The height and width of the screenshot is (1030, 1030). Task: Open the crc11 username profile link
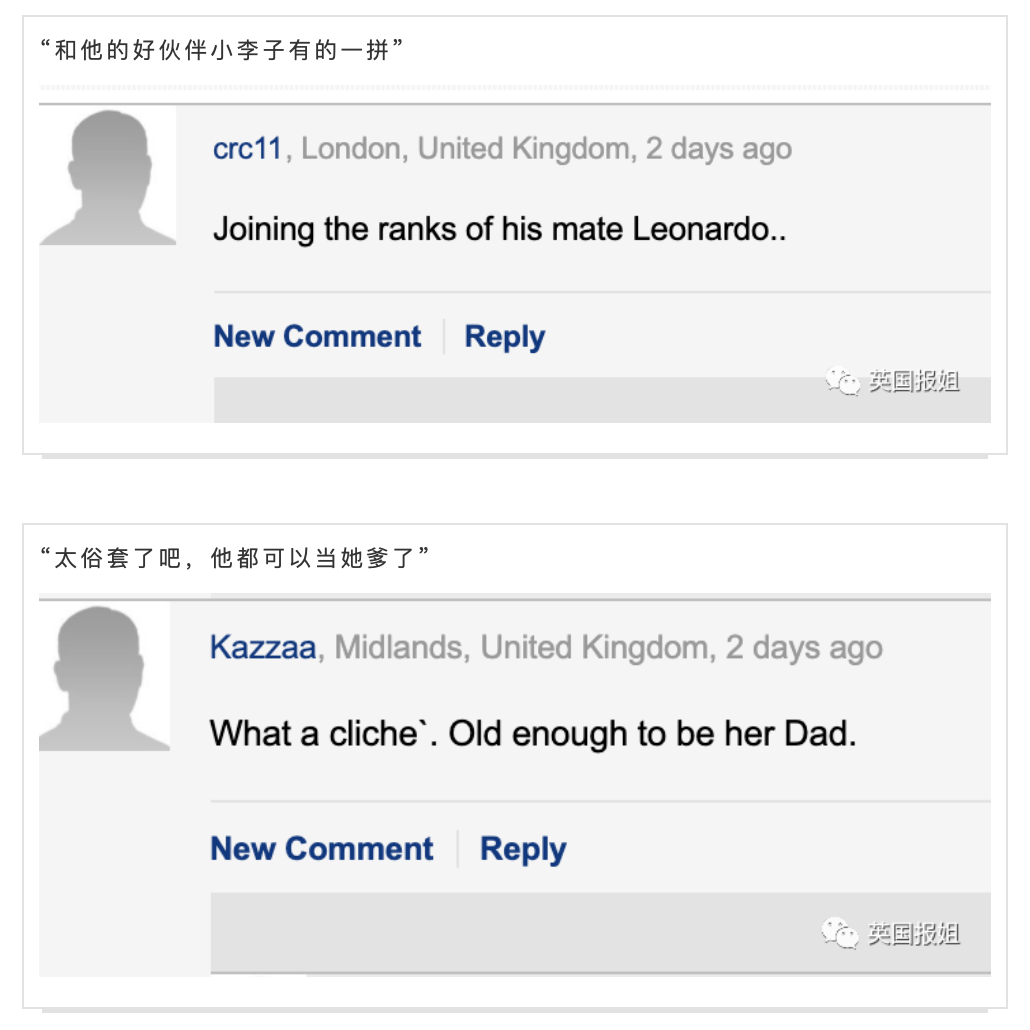[248, 149]
